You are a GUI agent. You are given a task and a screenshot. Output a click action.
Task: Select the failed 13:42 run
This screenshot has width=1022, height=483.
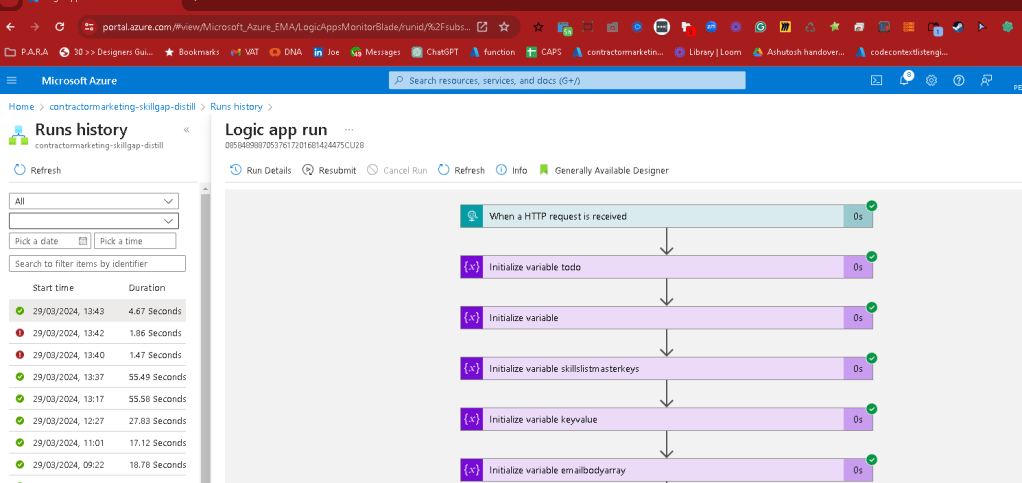[98, 333]
